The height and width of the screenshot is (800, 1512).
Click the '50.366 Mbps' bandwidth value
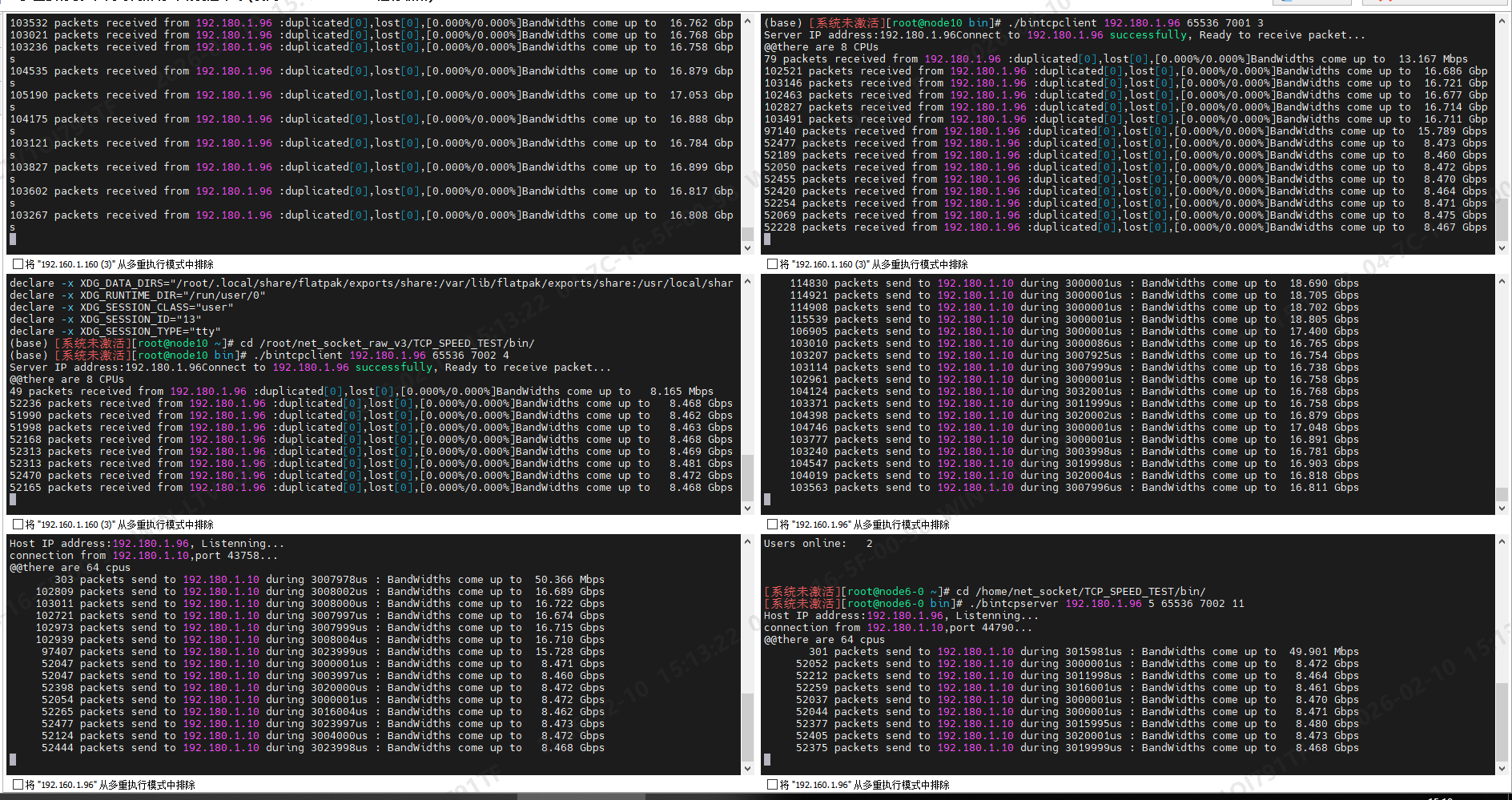tap(570, 580)
